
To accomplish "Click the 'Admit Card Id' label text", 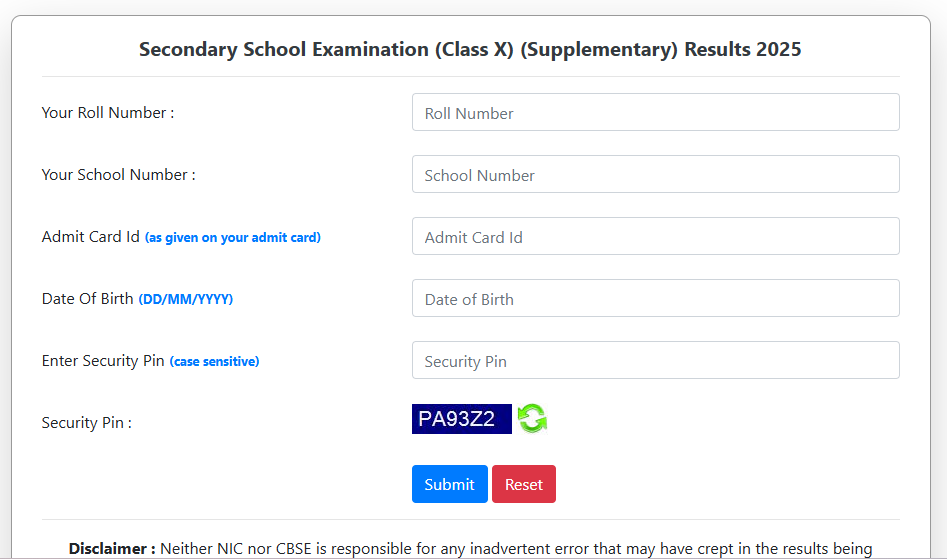I will [91, 237].
